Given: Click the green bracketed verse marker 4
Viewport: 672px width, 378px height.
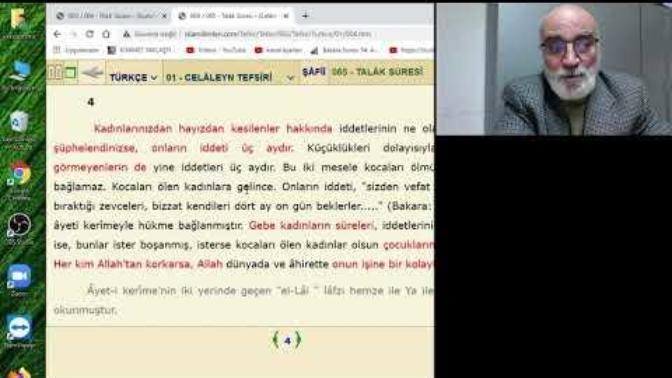Looking at the screenshot, I should (287, 341).
